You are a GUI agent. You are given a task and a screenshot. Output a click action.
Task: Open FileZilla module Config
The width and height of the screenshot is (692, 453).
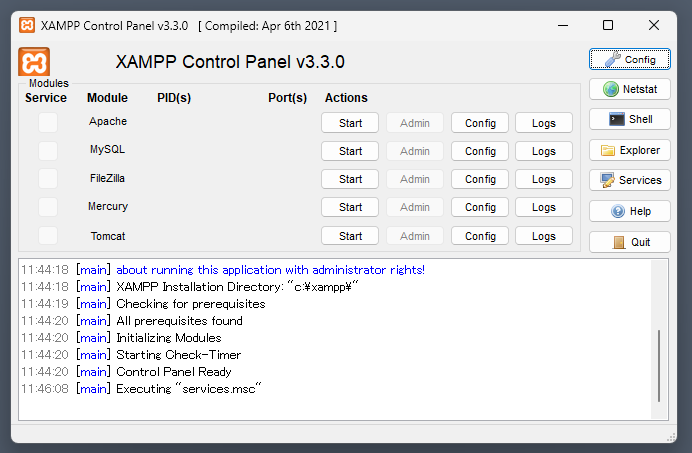[x=480, y=179]
